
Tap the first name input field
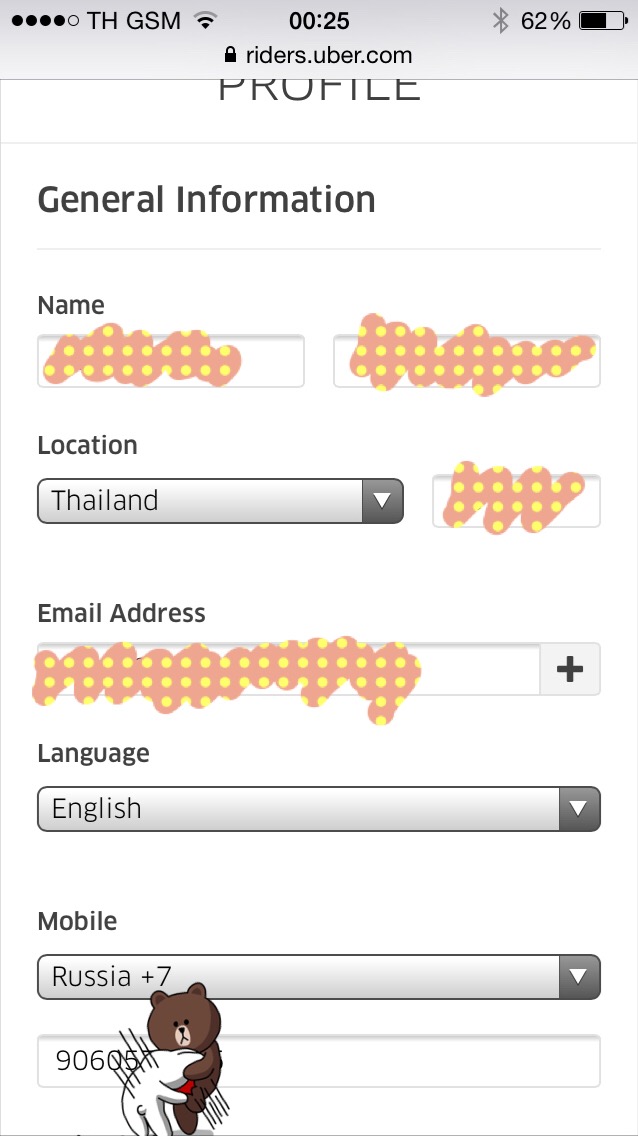[x=171, y=361]
